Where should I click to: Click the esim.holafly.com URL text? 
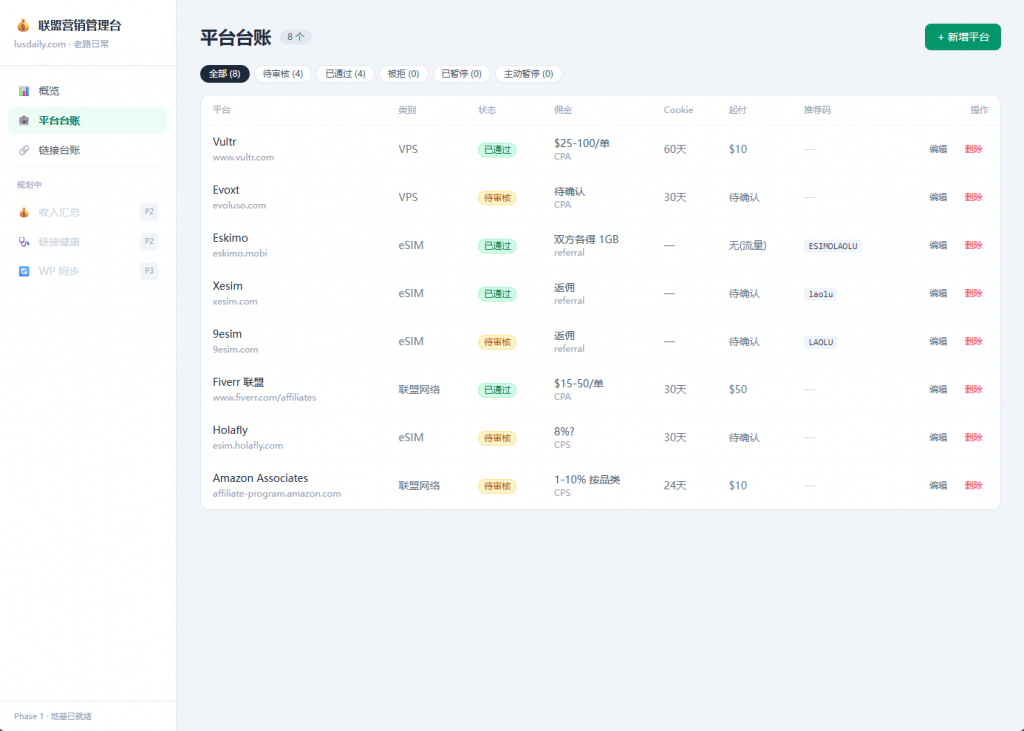click(x=248, y=446)
